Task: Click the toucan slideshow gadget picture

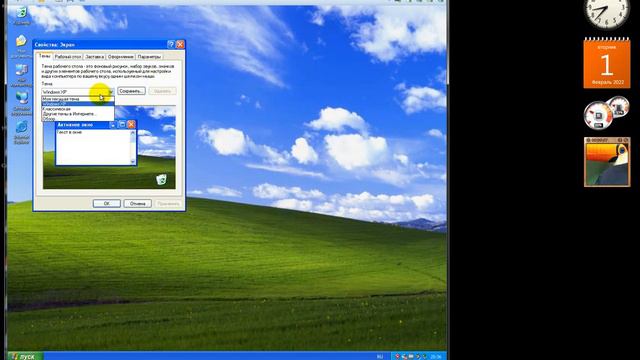Action: pyautogui.click(x=607, y=164)
